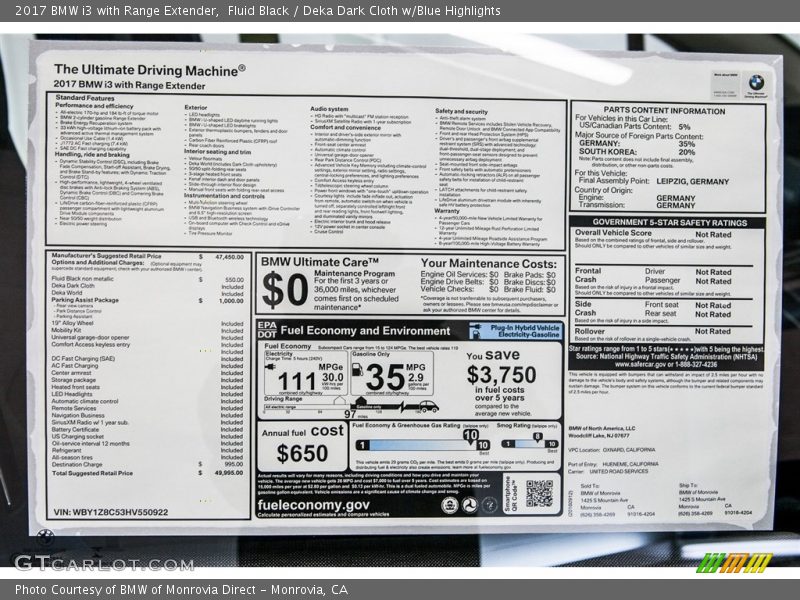Click the 'Rollover' rating row
This screenshot has height=600, width=800.
653,331
